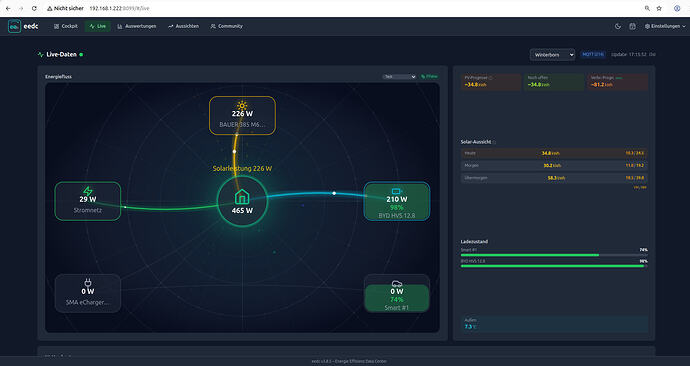Click the green live status dot
The width and height of the screenshot is (690, 366).
(81, 55)
